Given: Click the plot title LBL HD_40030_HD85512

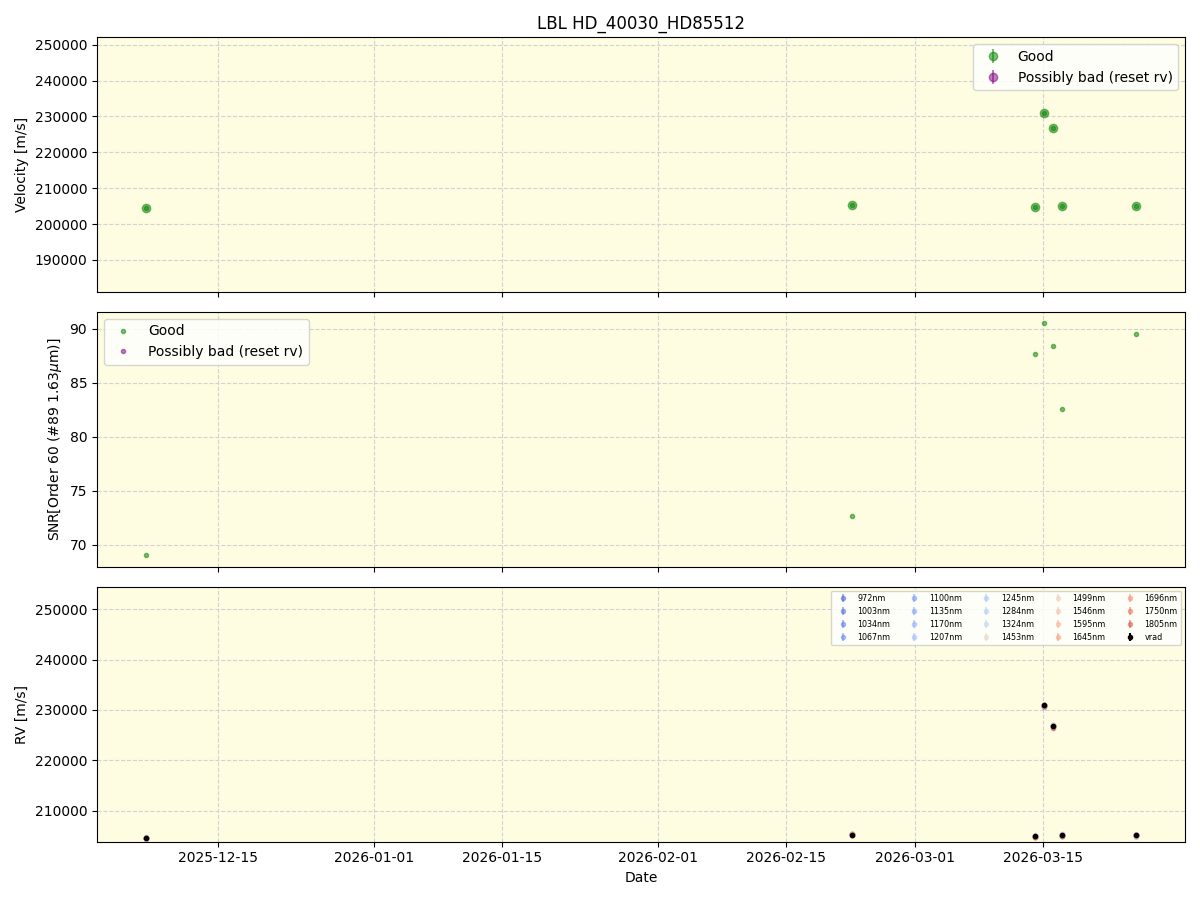Looking at the screenshot, I should point(640,23).
